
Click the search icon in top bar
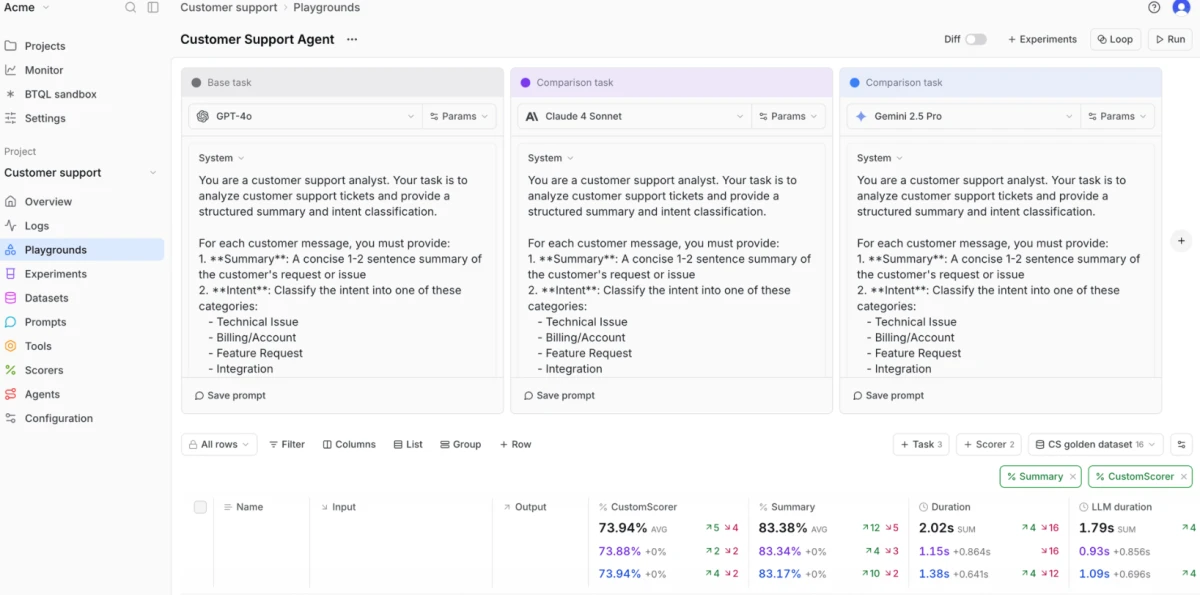click(130, 7)
